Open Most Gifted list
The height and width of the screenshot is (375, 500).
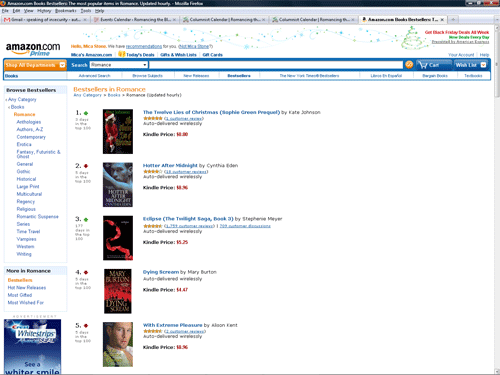20,295
